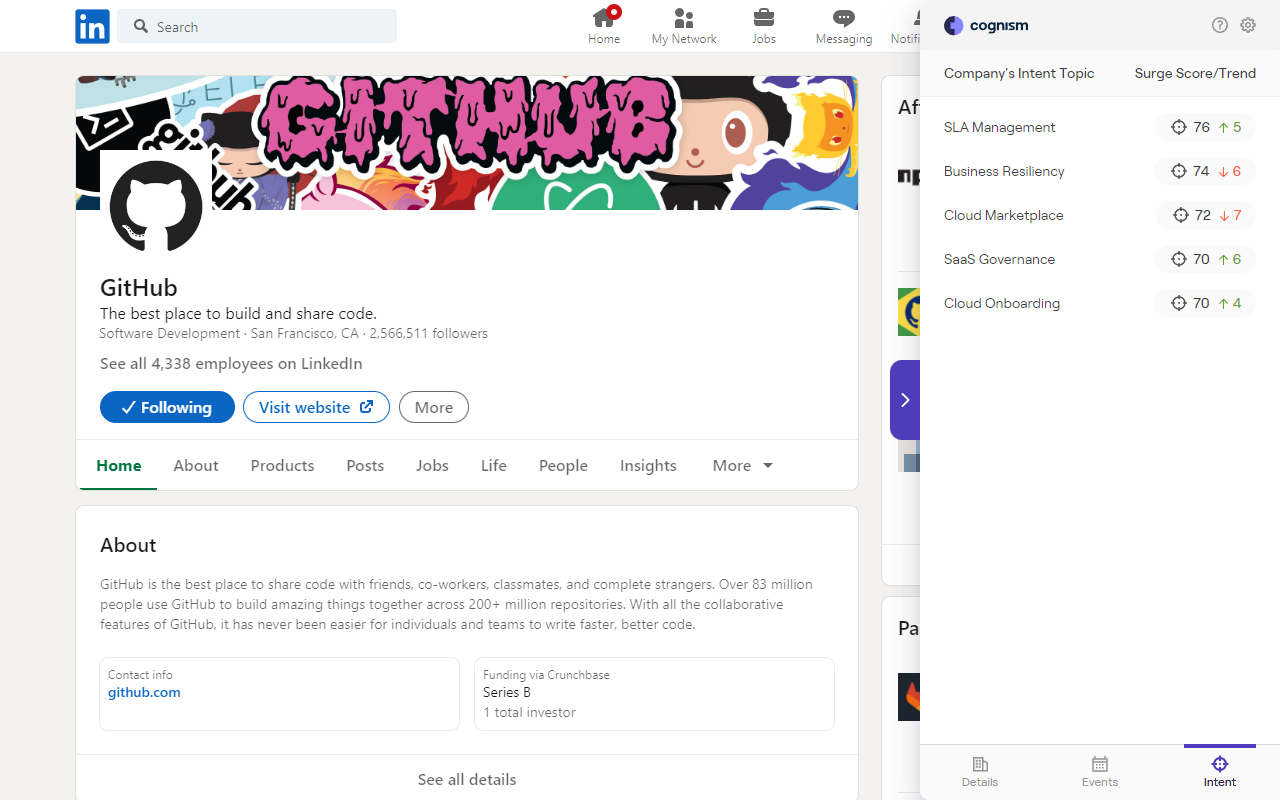Viewport: 1280px width, 800px height.
Task: Open the More button beside Visit website
Action: tap(433, 407)
